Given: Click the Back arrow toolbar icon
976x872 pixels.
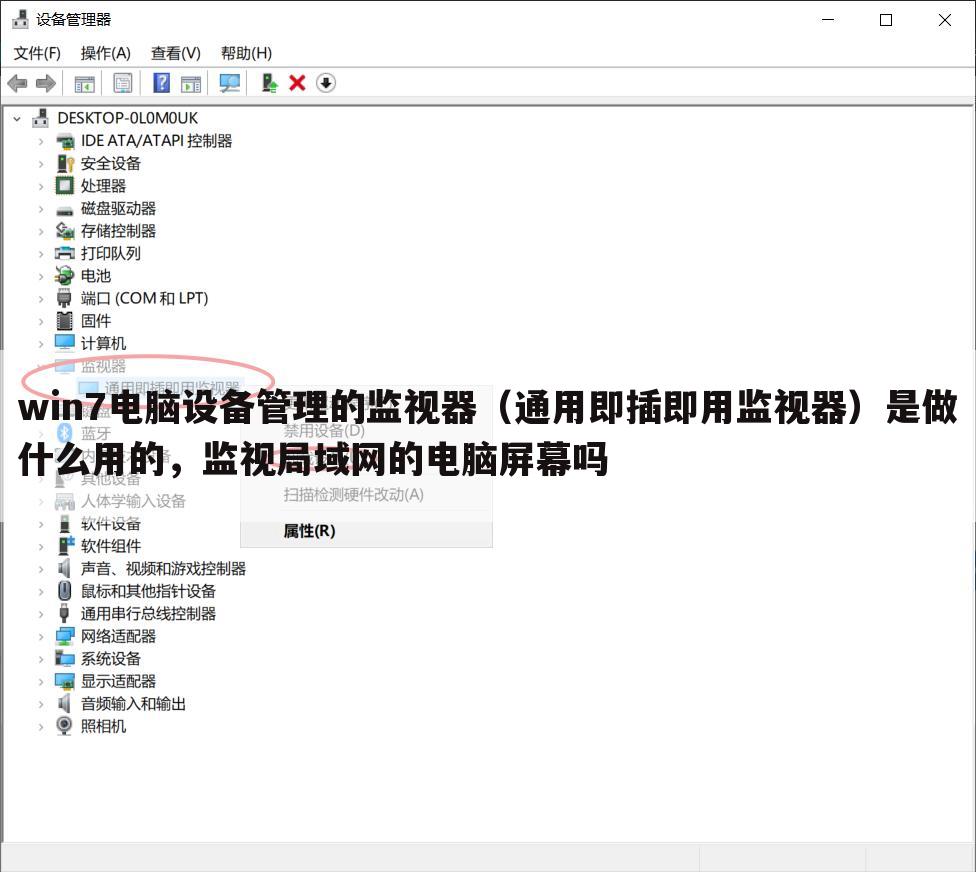Looking at the screenshot, I should [17, 83].
